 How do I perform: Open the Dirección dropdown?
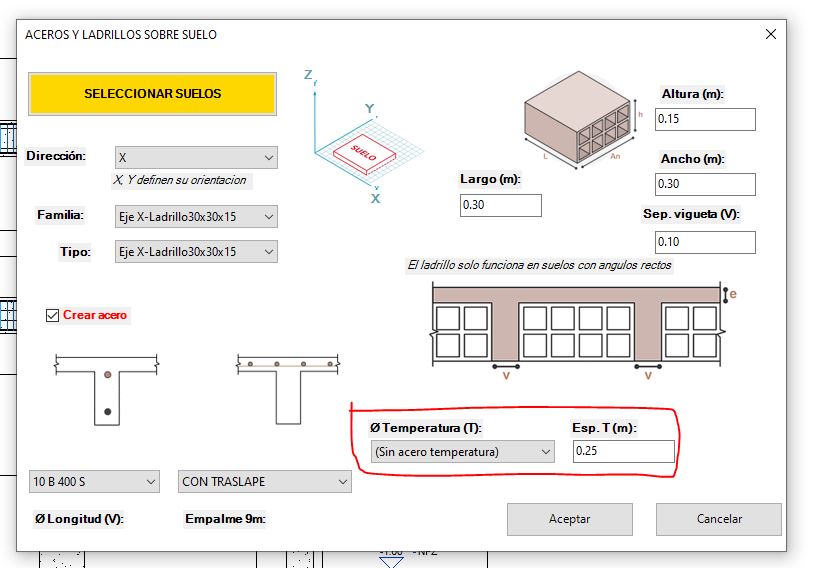[196, 157]
